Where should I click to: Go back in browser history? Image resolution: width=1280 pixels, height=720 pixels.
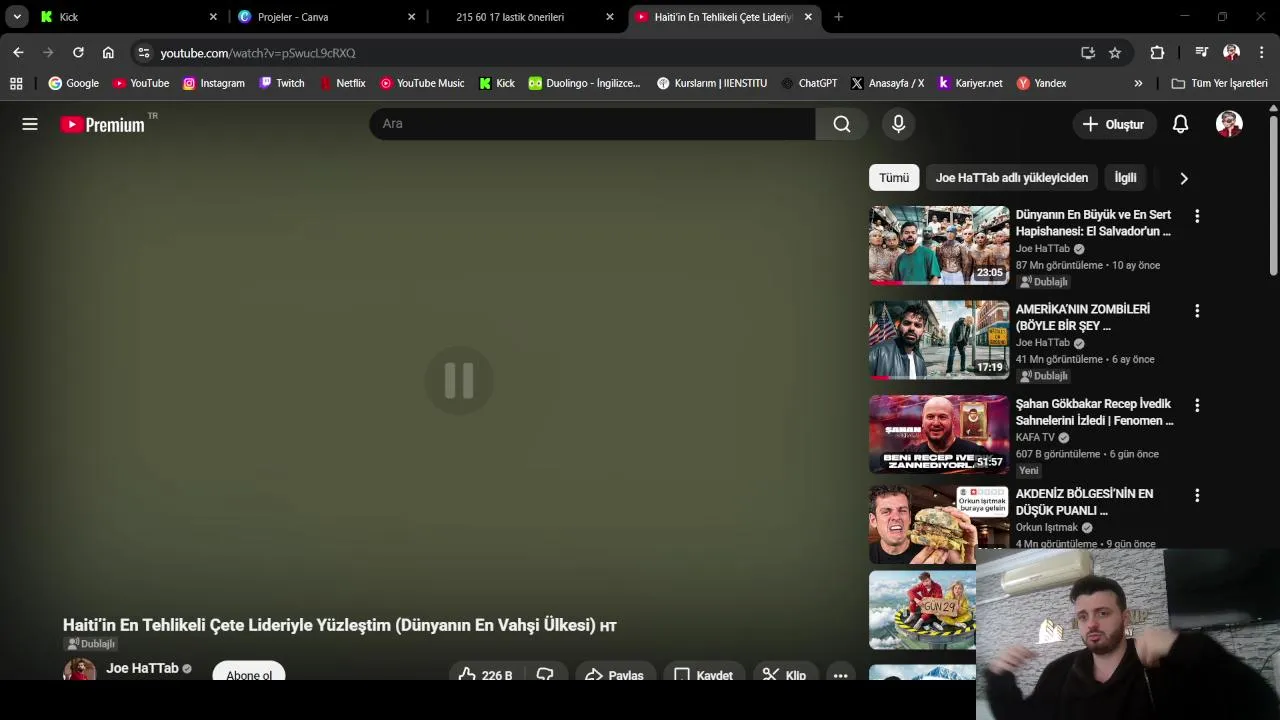tap(18, 53)
